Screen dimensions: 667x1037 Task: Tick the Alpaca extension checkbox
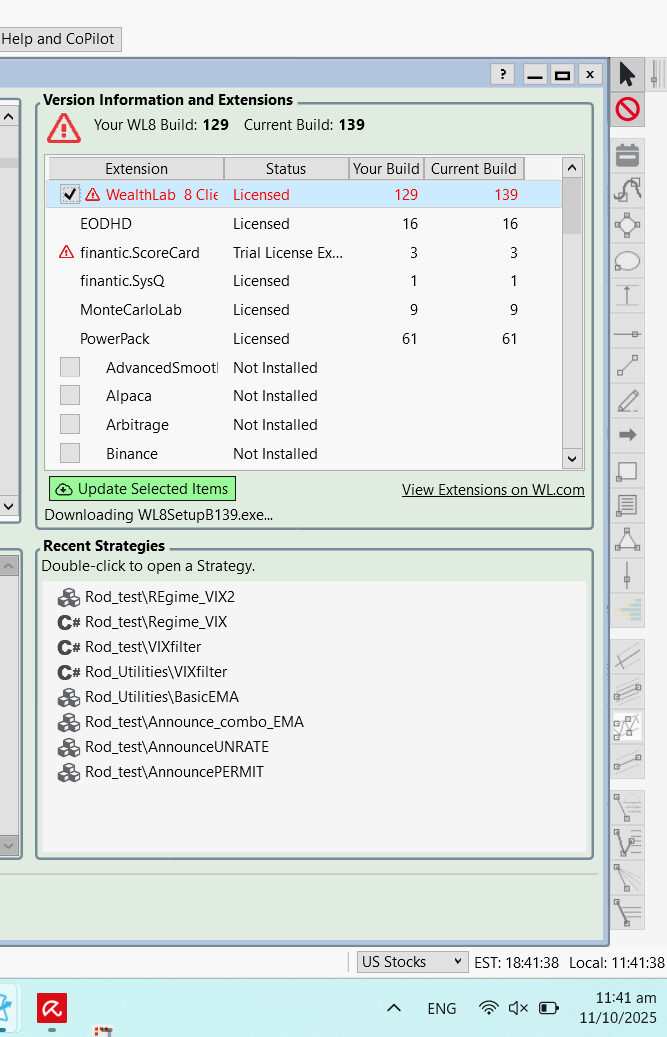pyautogui.click(x=70, y=396)
